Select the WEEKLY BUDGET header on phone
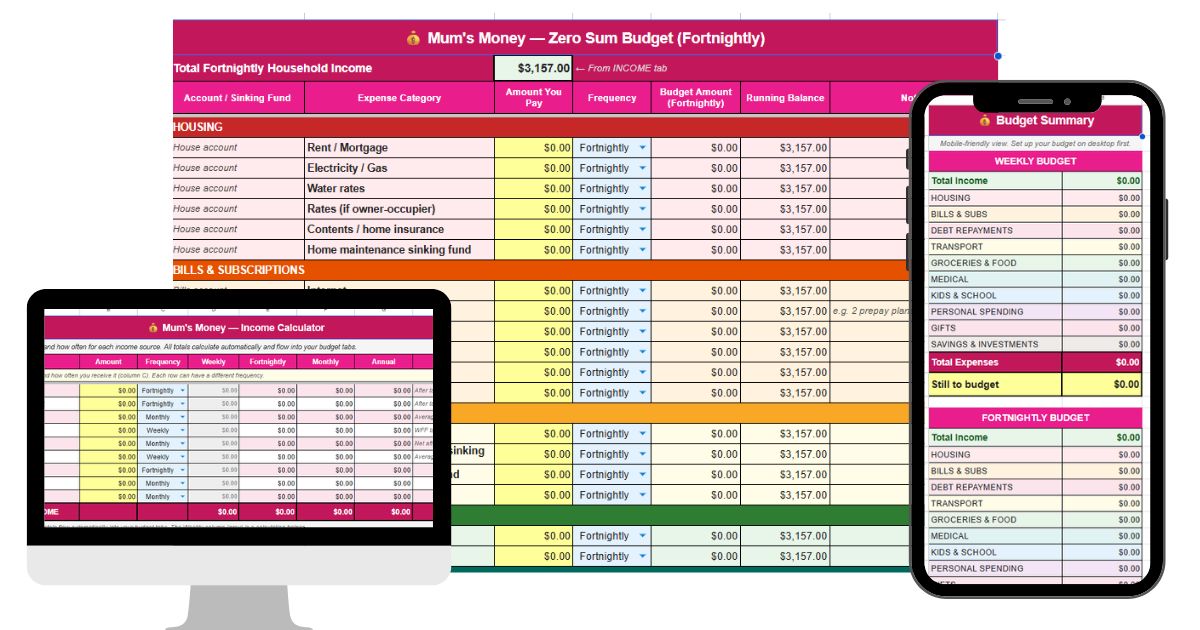1200x630 pixels. (1035, 161)
